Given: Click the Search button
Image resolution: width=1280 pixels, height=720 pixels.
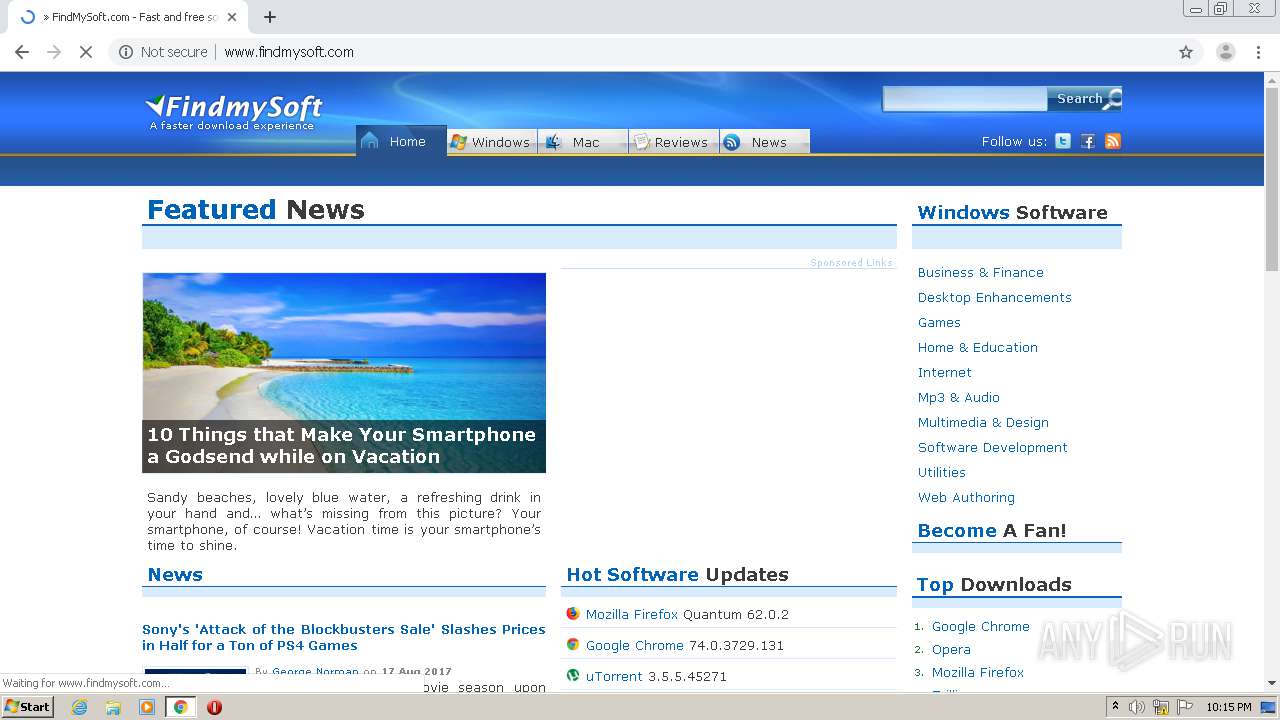Looking at the screenshot, I should point(1085,98).
